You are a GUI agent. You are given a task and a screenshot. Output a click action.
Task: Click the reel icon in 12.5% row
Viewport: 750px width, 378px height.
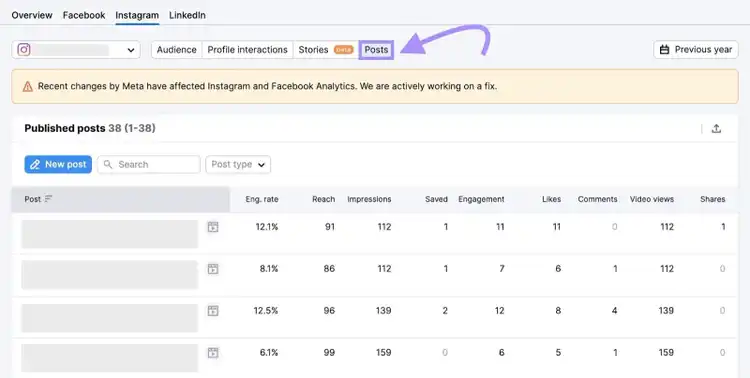click(x=213, y=311)
